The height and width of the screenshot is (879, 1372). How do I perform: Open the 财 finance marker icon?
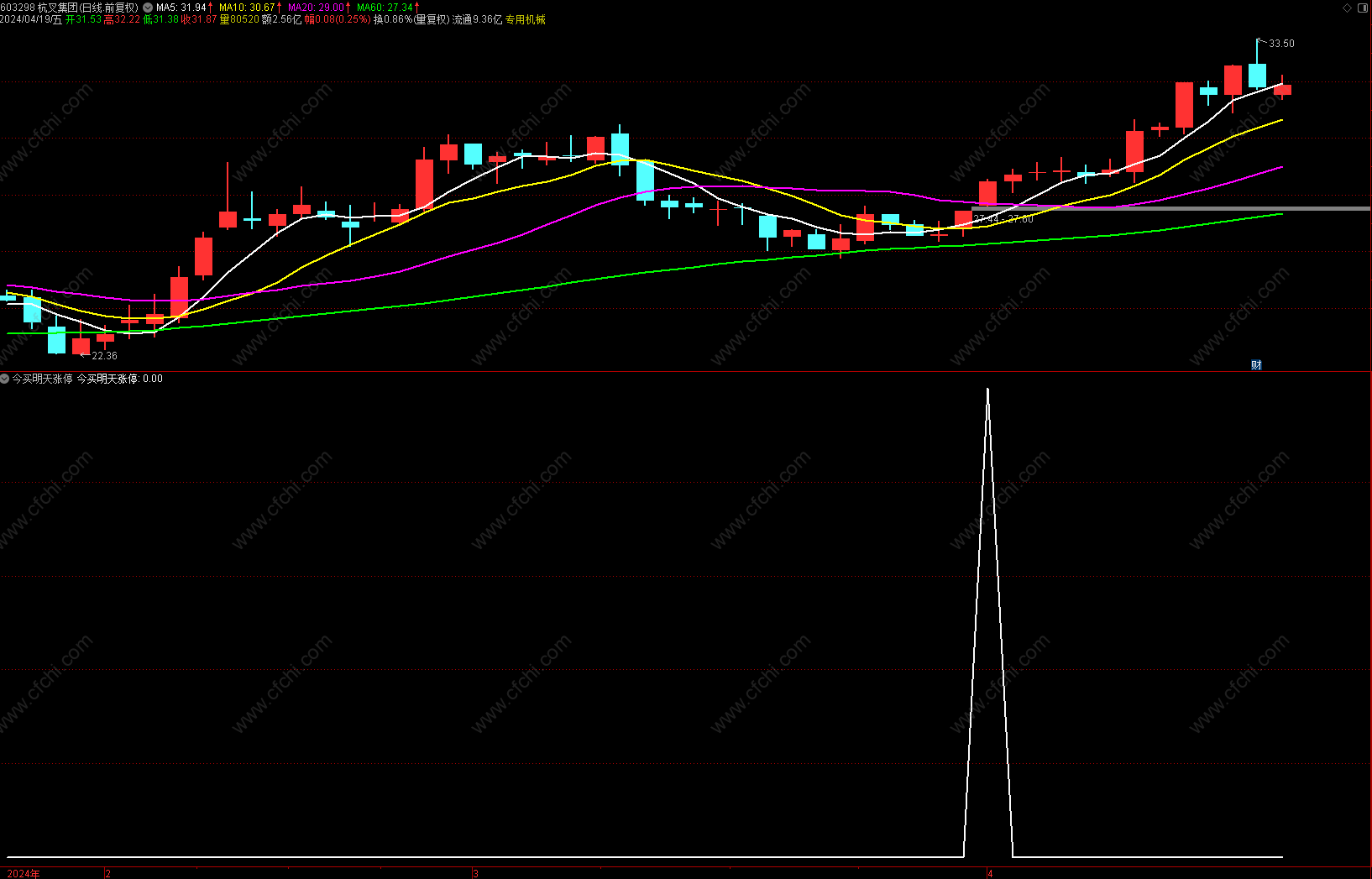pyautogui.click(x=1256, y=364)
